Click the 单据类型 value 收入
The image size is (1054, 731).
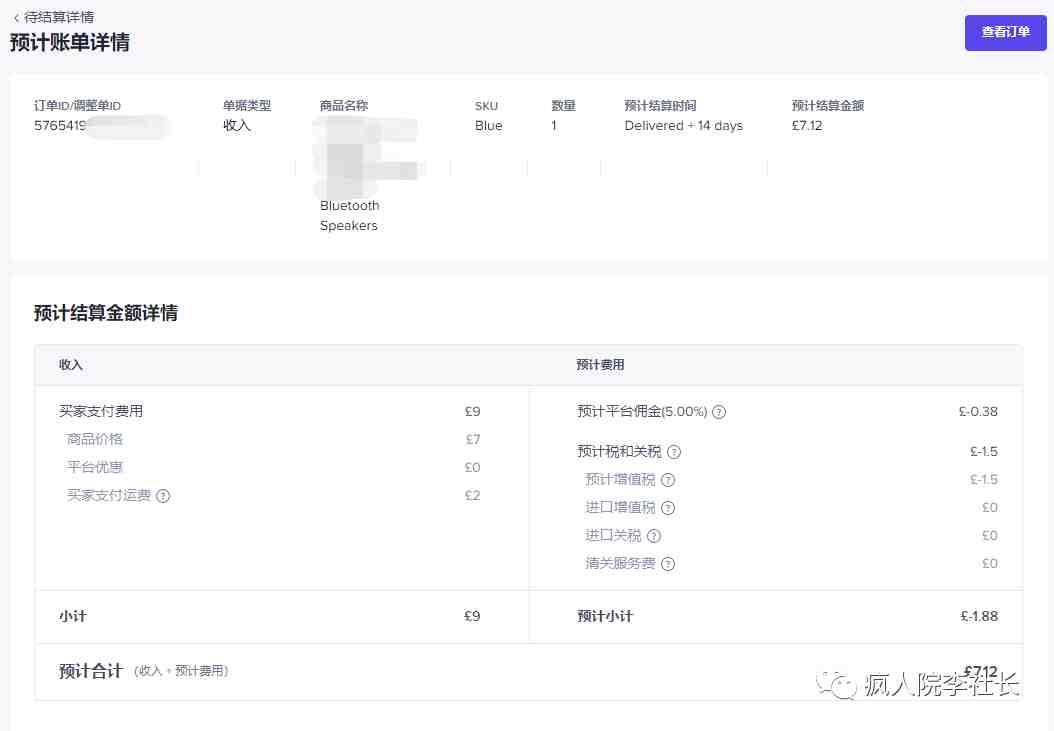point(237,126)
